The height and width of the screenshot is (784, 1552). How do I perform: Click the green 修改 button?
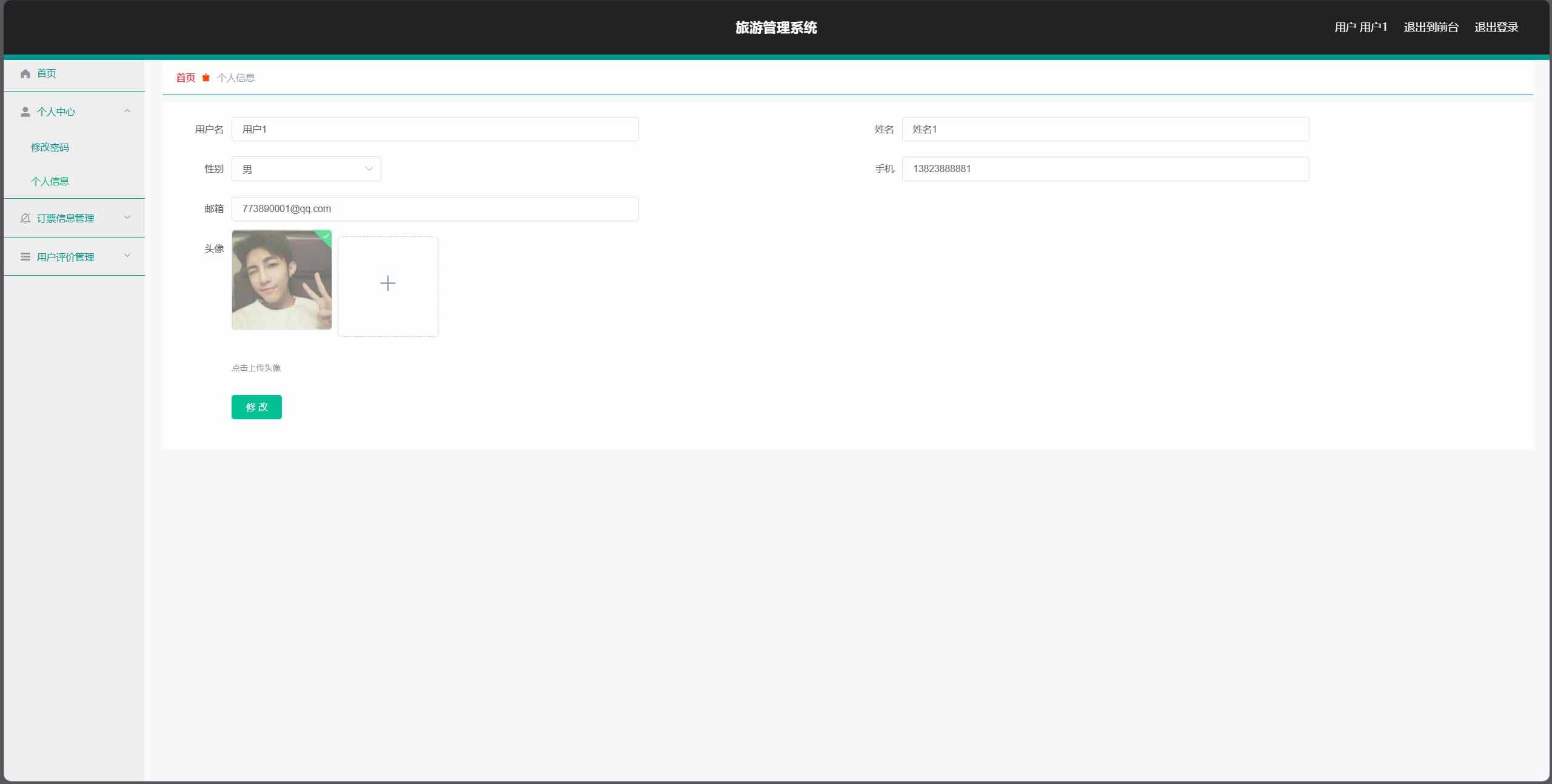(256, 407)
